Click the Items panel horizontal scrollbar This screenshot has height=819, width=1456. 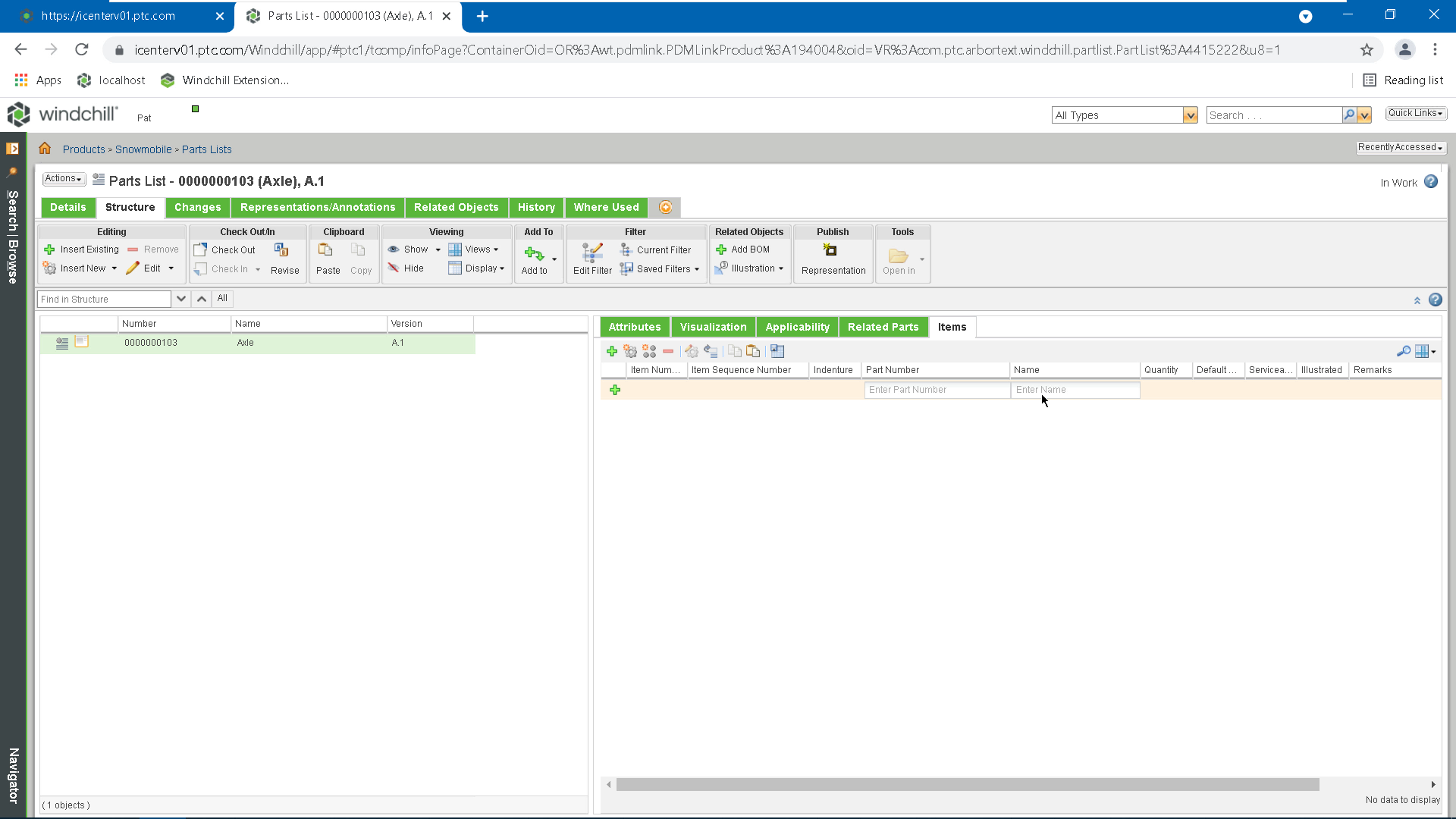[968, 784]
